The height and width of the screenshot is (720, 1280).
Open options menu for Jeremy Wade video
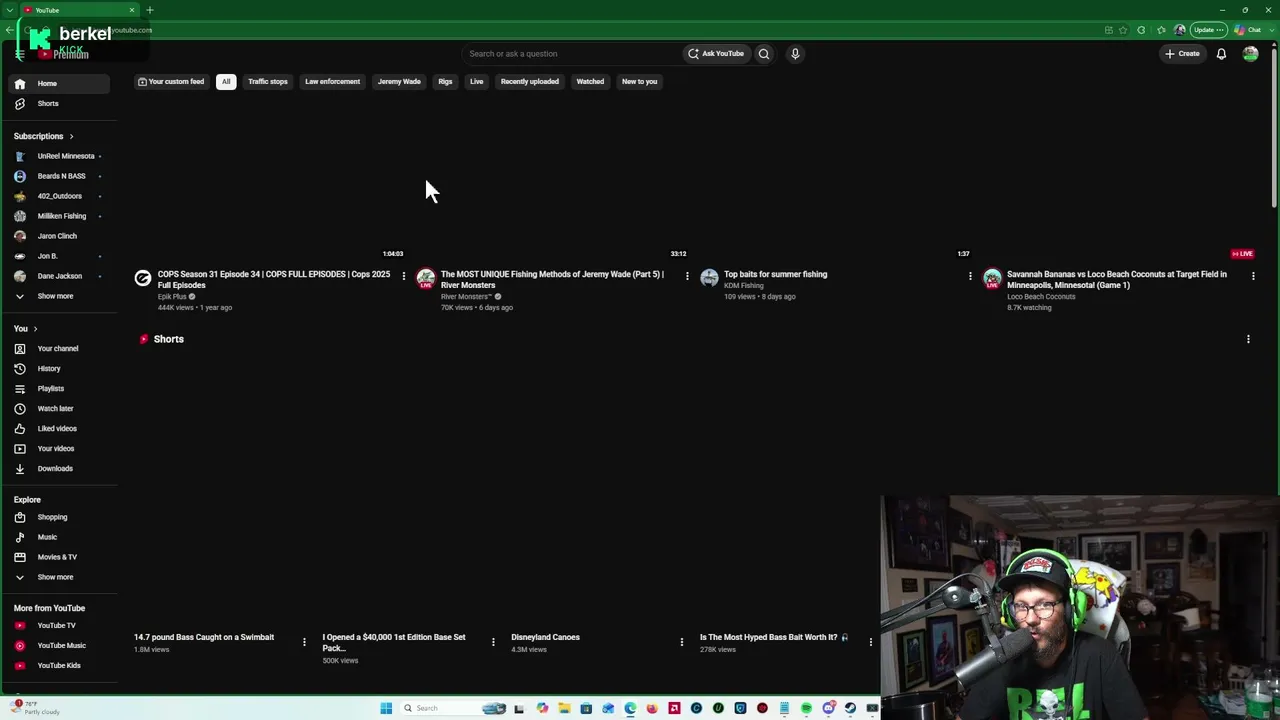point(687,276)
